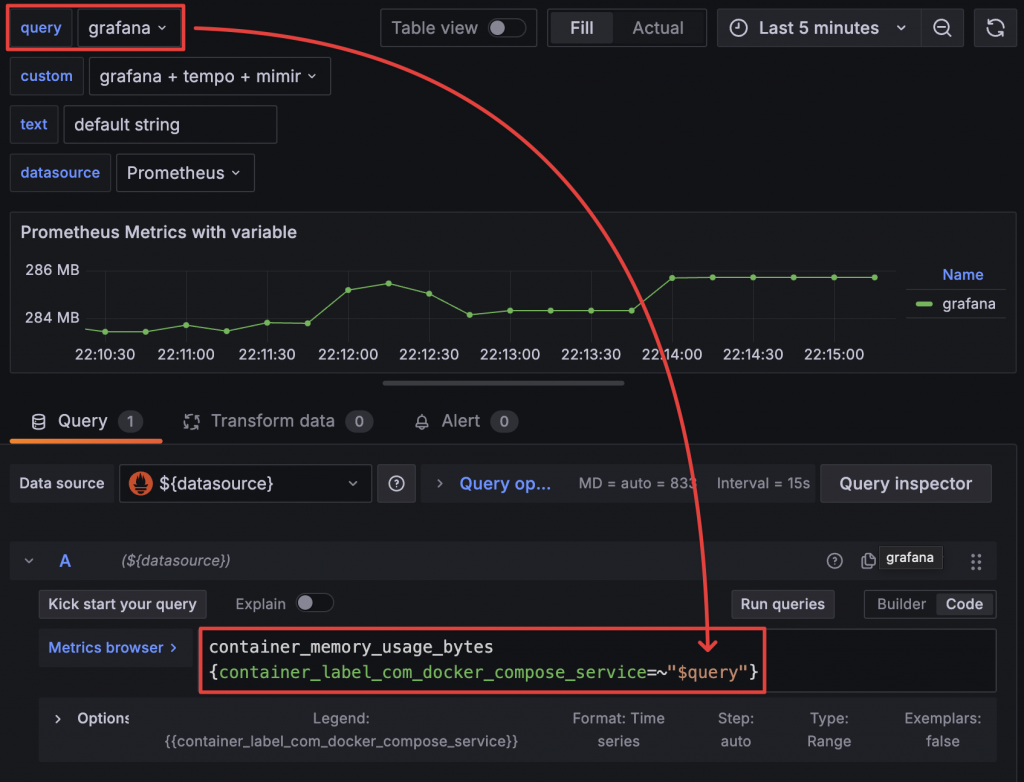Toggle the Explain switch
The width and height of the screenshot is (1024, 782).
point(315,603)
